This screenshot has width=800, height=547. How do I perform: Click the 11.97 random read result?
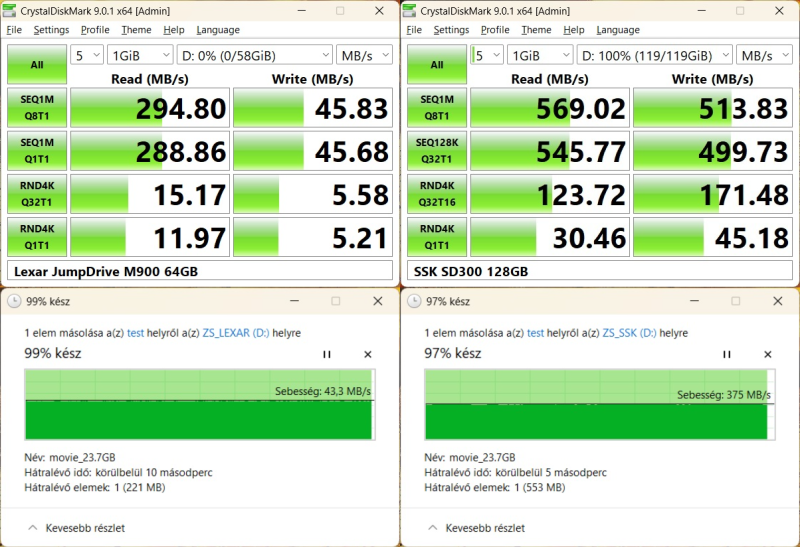149,237
